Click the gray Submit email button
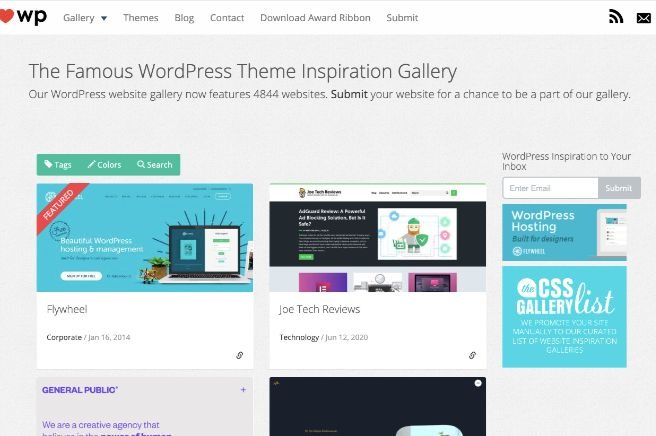Image resolution: width=656 pixels, height=436 pixels. tap(619, 188)
